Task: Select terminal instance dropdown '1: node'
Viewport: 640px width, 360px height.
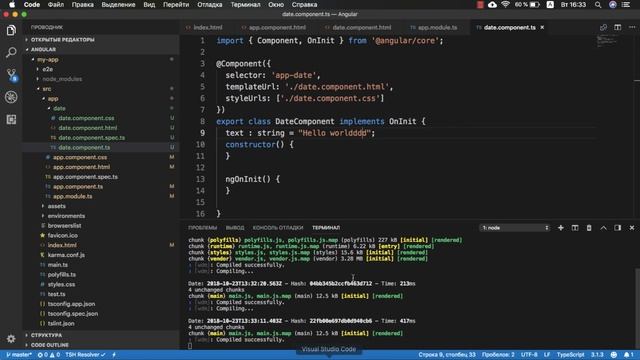Action: (515, 228)
